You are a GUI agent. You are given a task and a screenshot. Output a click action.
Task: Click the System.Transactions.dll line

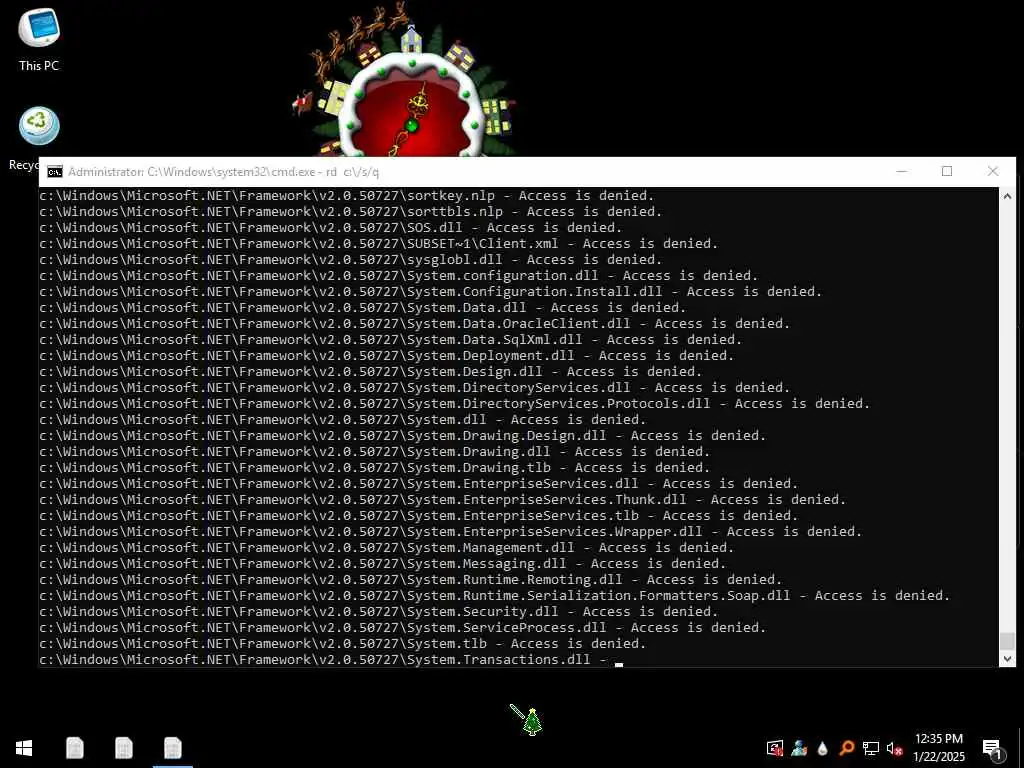[x=325, y=660]
